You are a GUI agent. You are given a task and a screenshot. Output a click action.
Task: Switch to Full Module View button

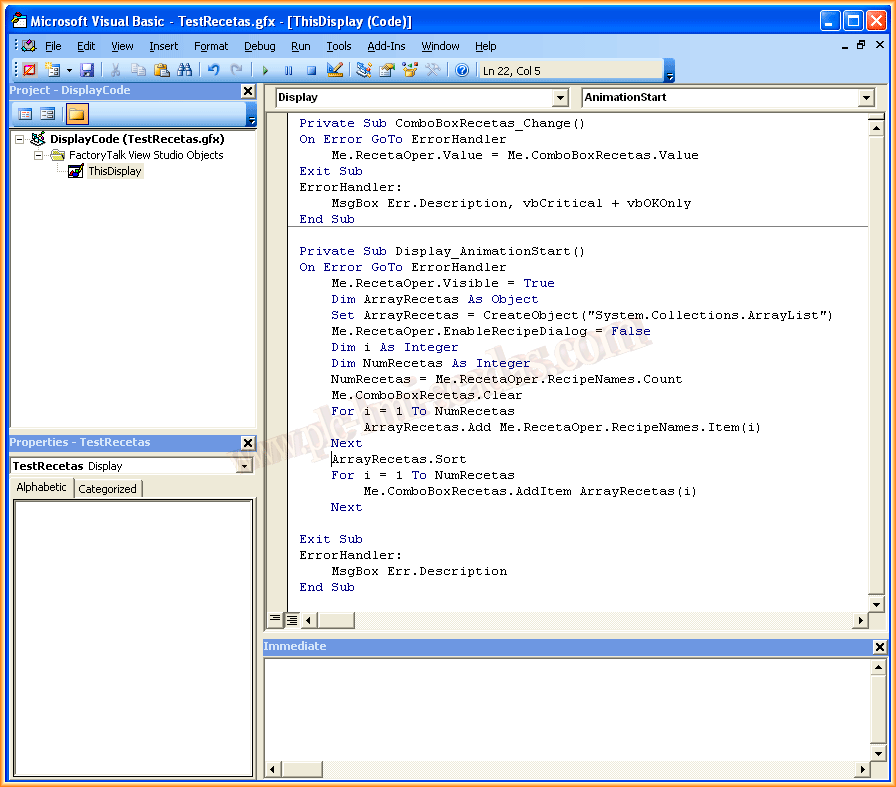[291, 620]
